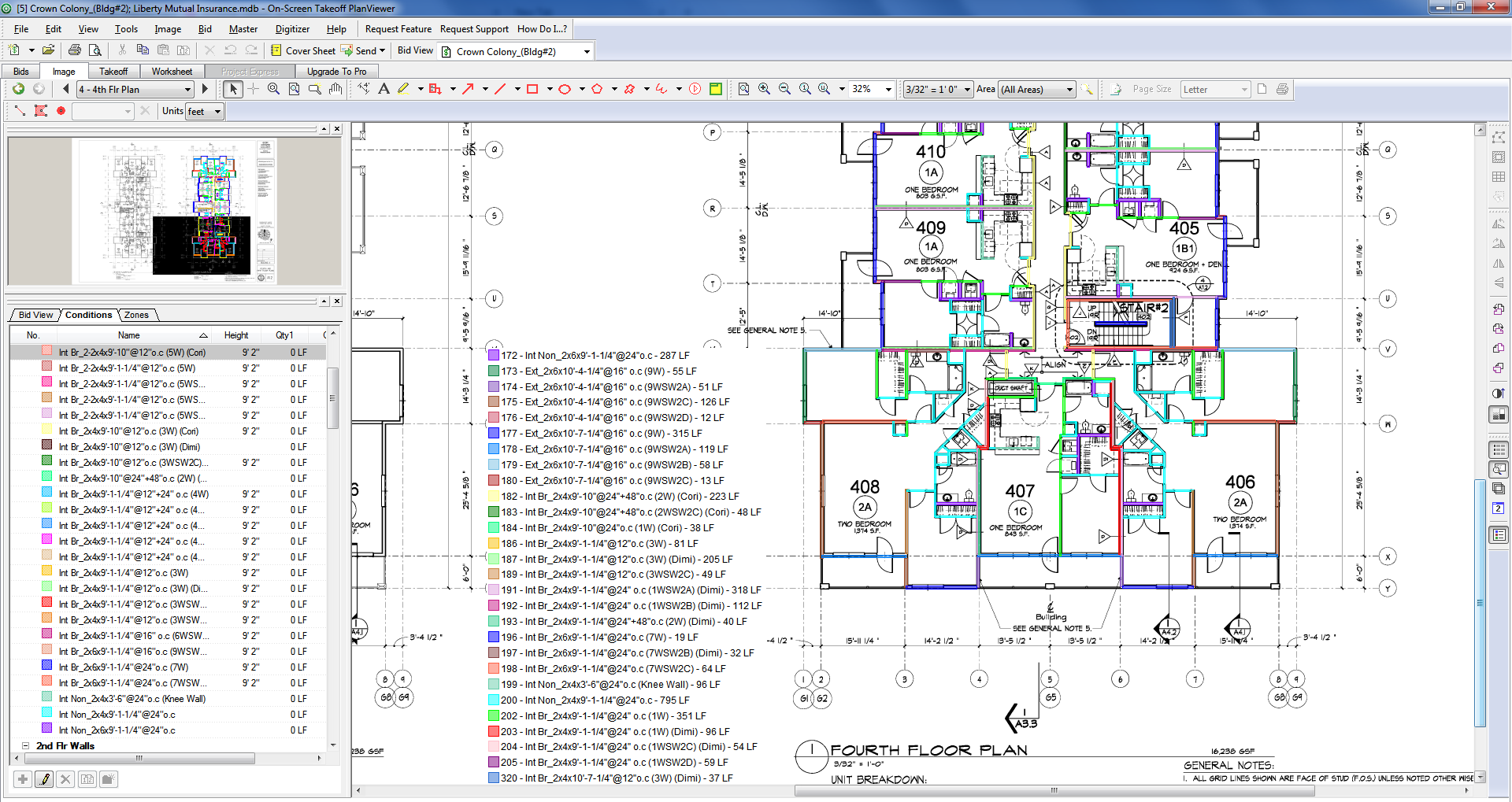Click the Cover Sheet button
Image resolution: width=1512 pixels, height=802 pixels.
click(303, 50)
